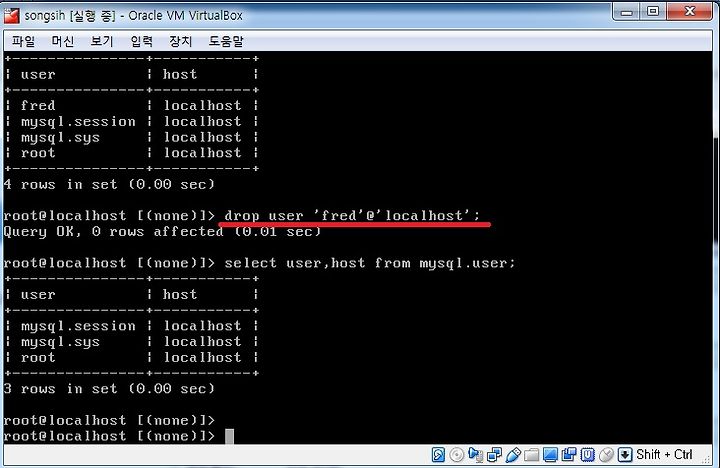Open the 보기 menu
This screenshot has height=468, width=720.
click(x=102, y=41)
